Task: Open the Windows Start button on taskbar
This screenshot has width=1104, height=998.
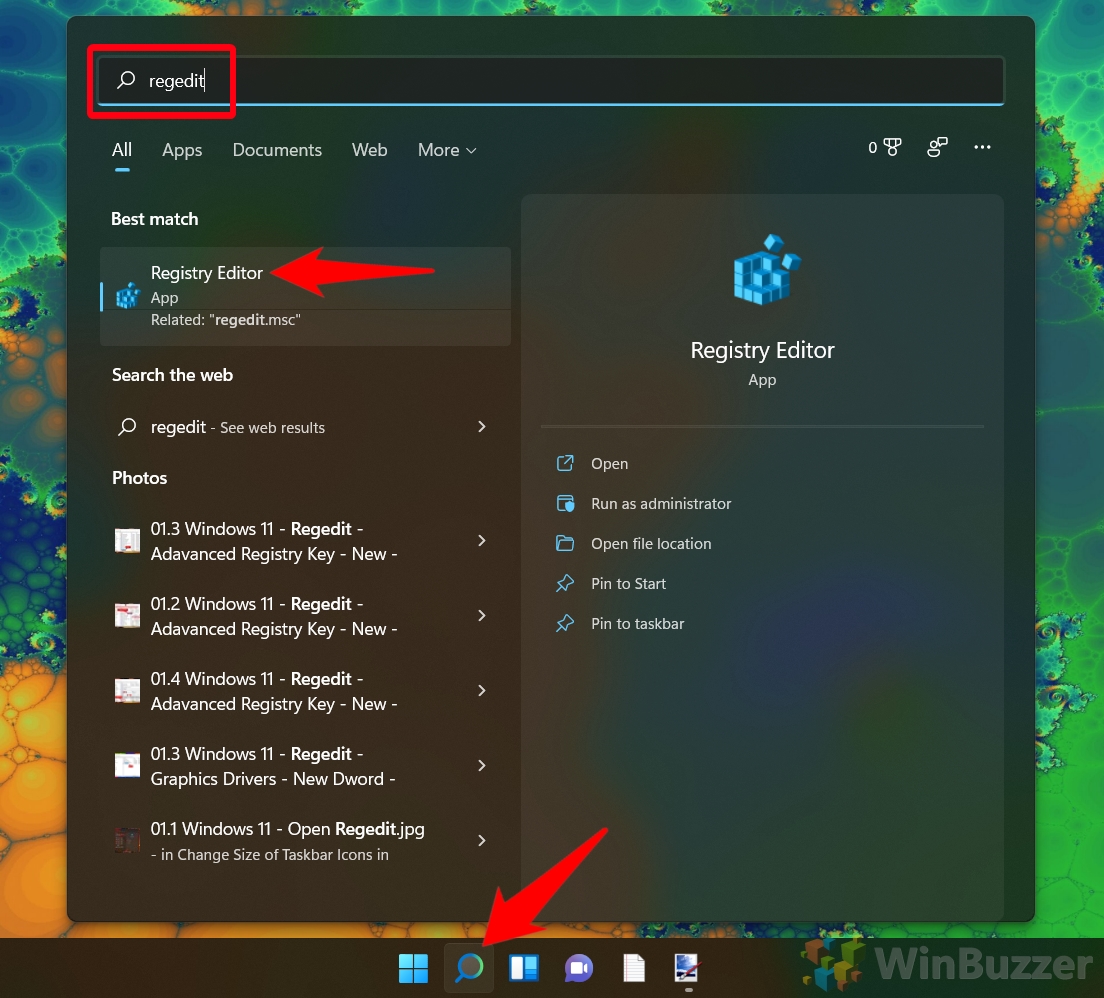Action: point(413,968)
